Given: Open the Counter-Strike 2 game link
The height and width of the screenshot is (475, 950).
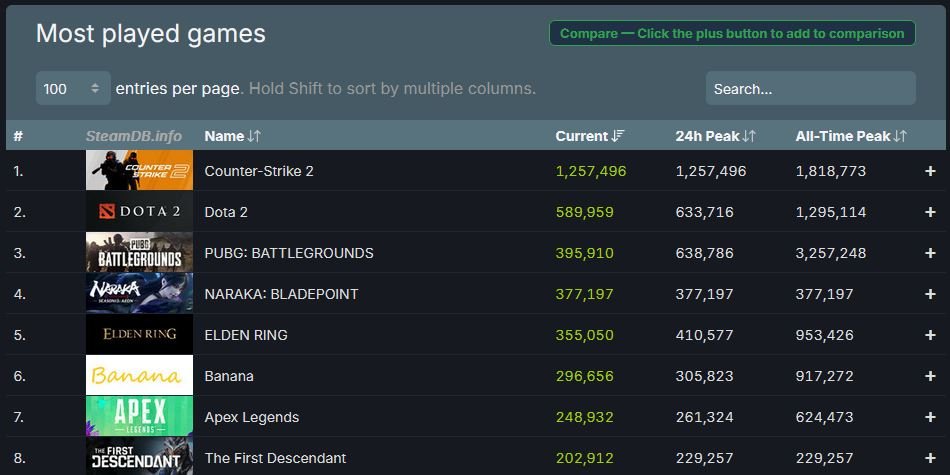Looking at the screenshot, I should [x=259, y=171].
